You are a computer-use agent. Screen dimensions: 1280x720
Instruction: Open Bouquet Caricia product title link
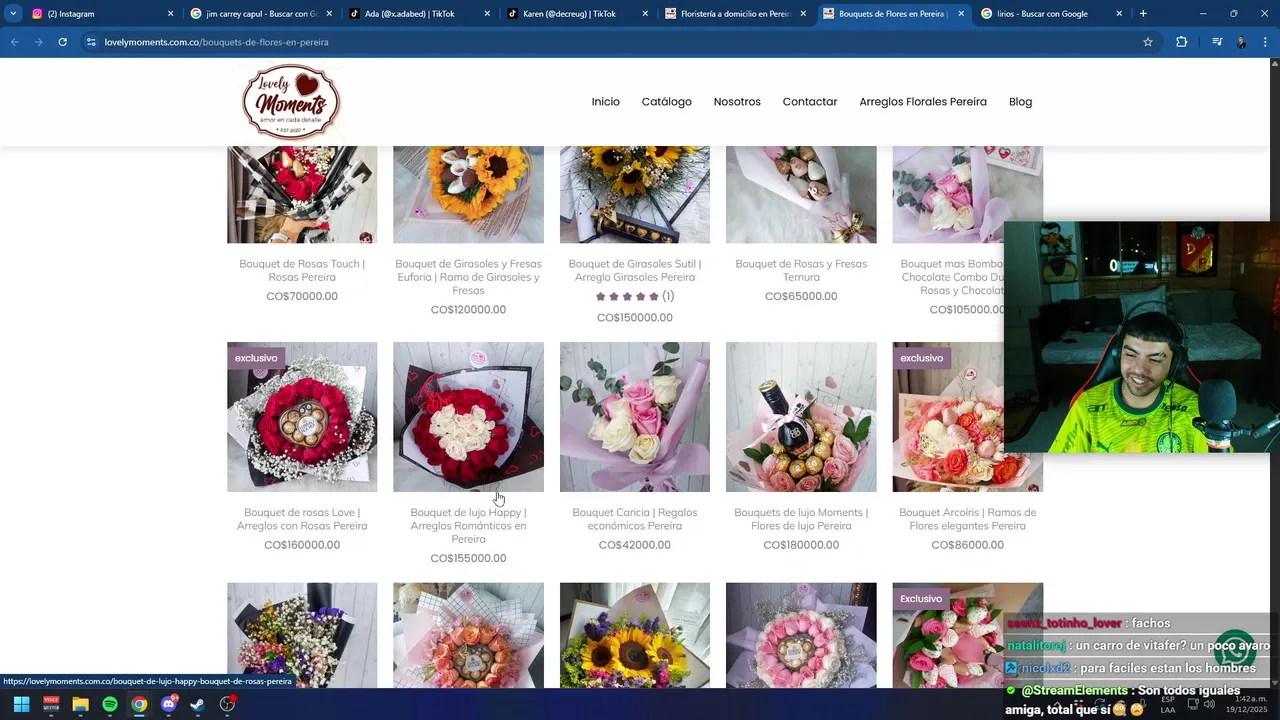click(635, 519)
